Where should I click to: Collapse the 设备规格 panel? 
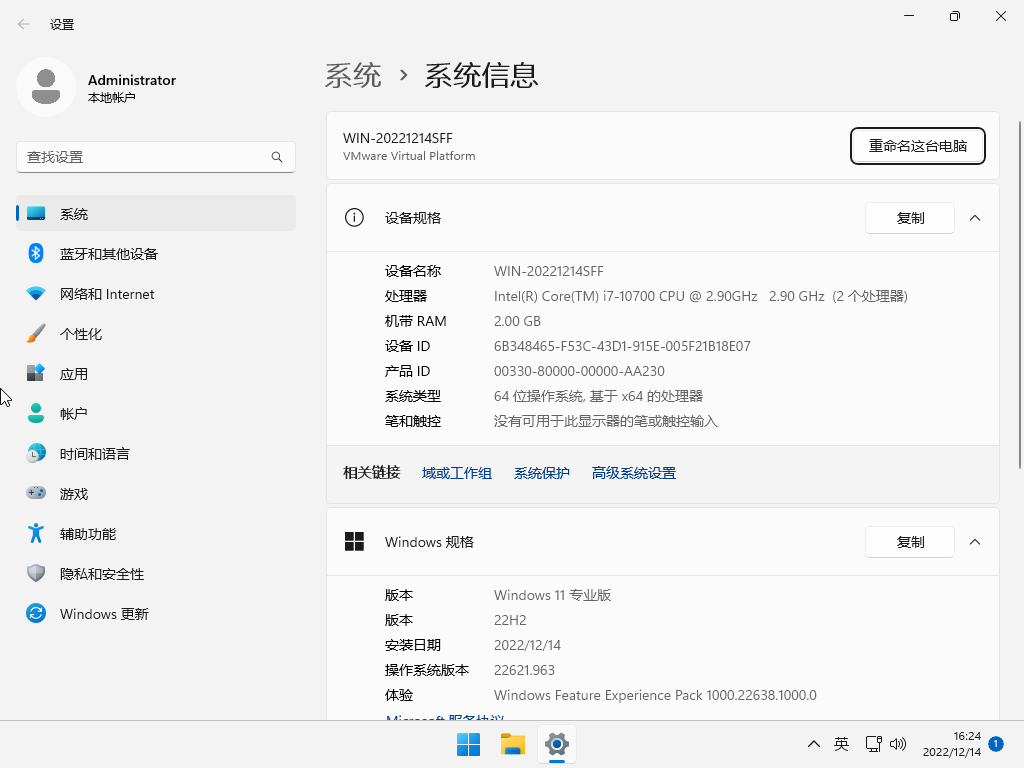point(975,217)
